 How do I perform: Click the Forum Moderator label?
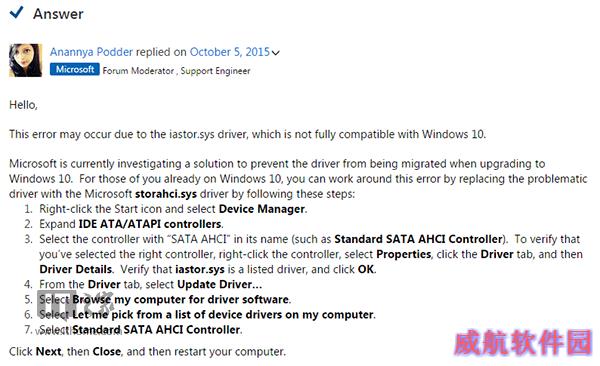(138, 71)
